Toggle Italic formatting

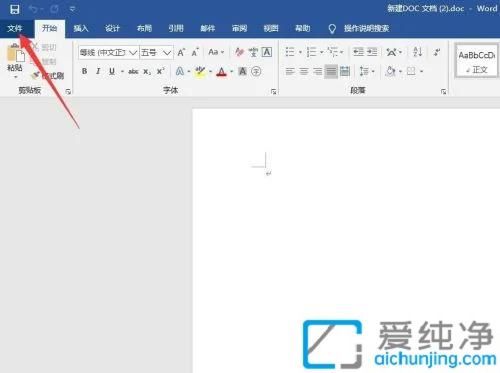98,71
